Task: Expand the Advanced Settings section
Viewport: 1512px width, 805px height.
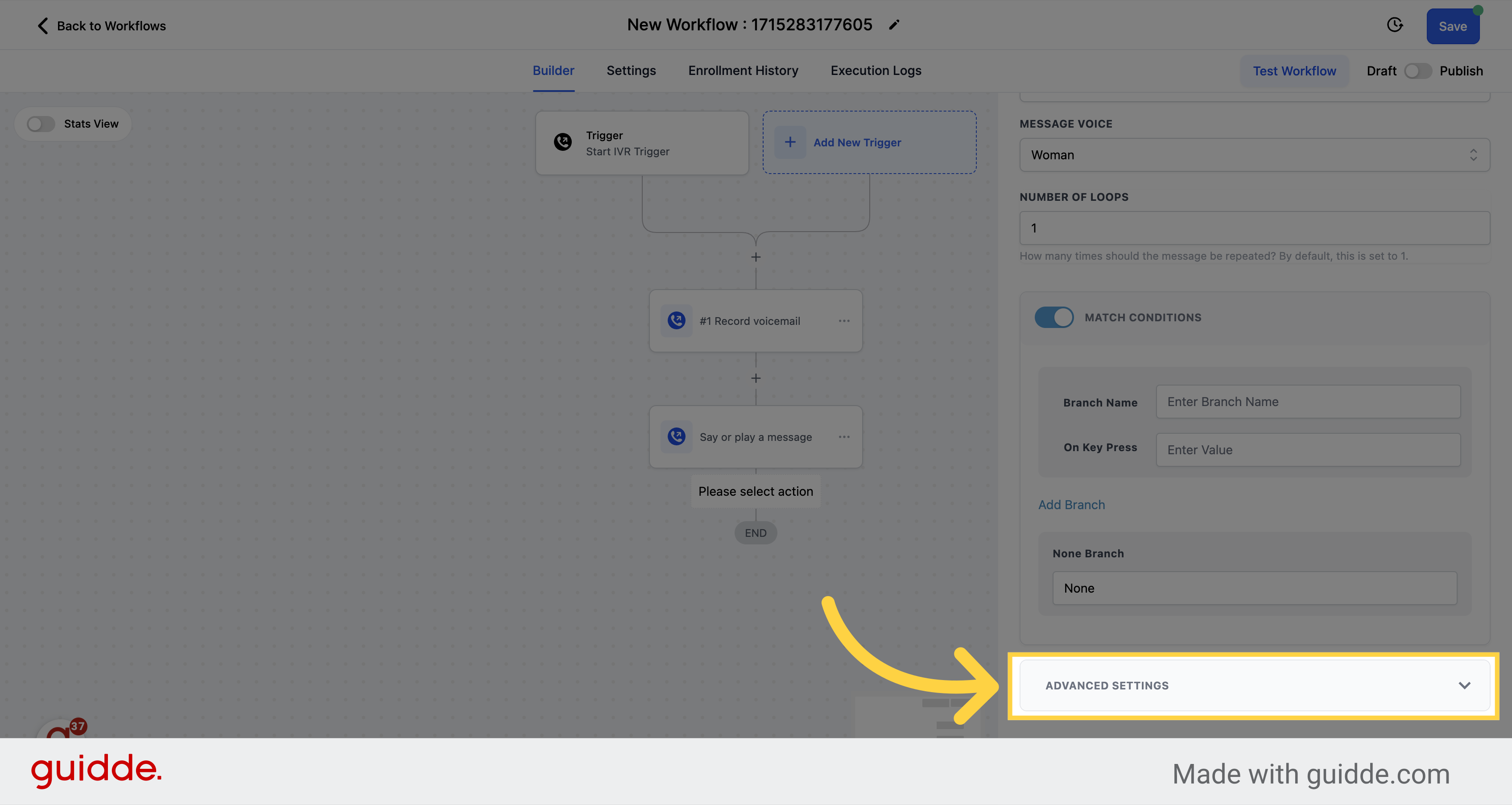Action: click(x=1254, y=686)
